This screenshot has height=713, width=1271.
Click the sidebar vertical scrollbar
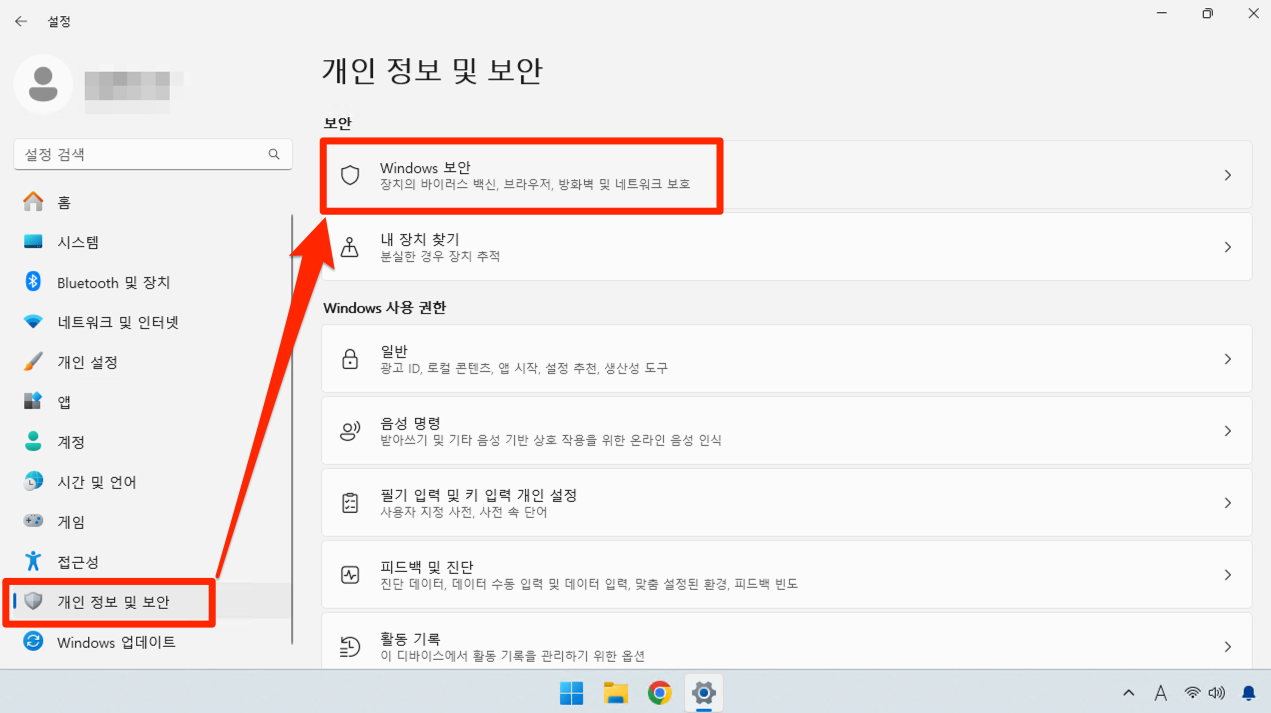292,430
